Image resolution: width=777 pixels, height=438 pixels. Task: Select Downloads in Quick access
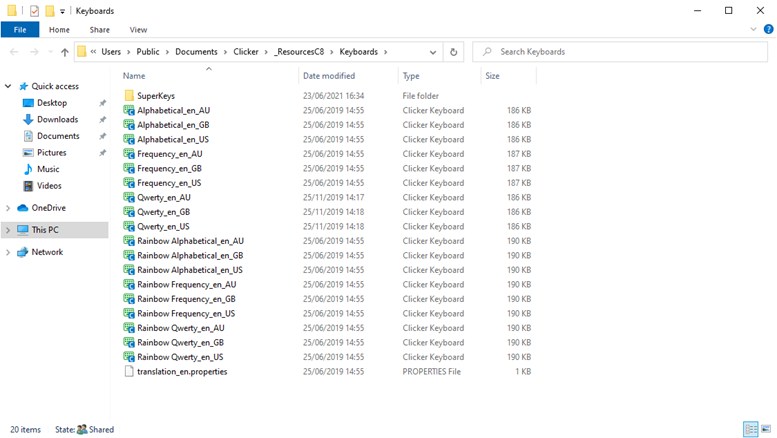tap(58, 120)
